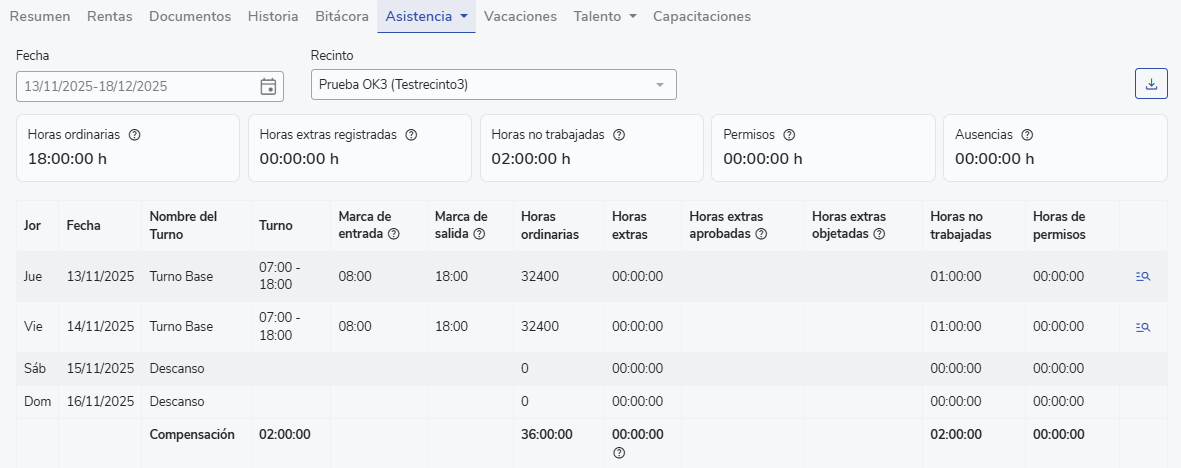Click help icon under Compensación extras total
The image size is (1181, 468).
pos(619,453)
